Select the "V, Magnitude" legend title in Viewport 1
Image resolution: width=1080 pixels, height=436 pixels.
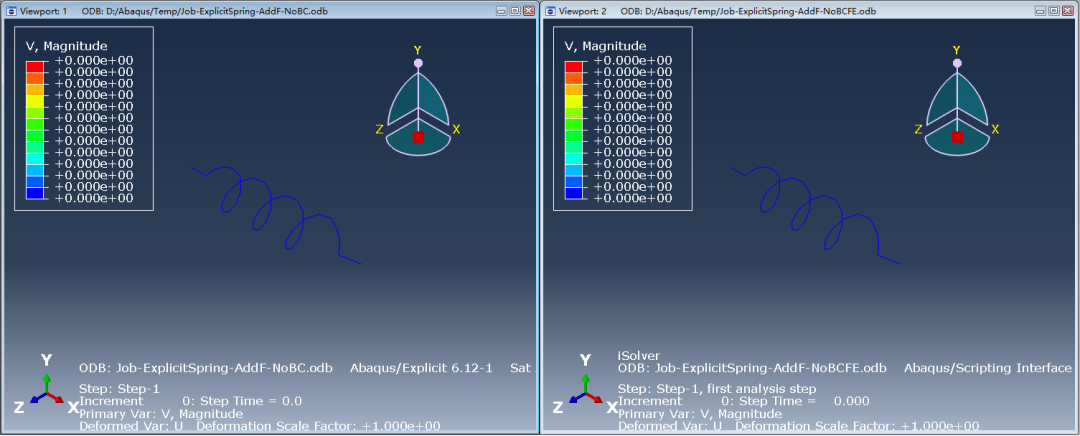(x=66, y=46)
